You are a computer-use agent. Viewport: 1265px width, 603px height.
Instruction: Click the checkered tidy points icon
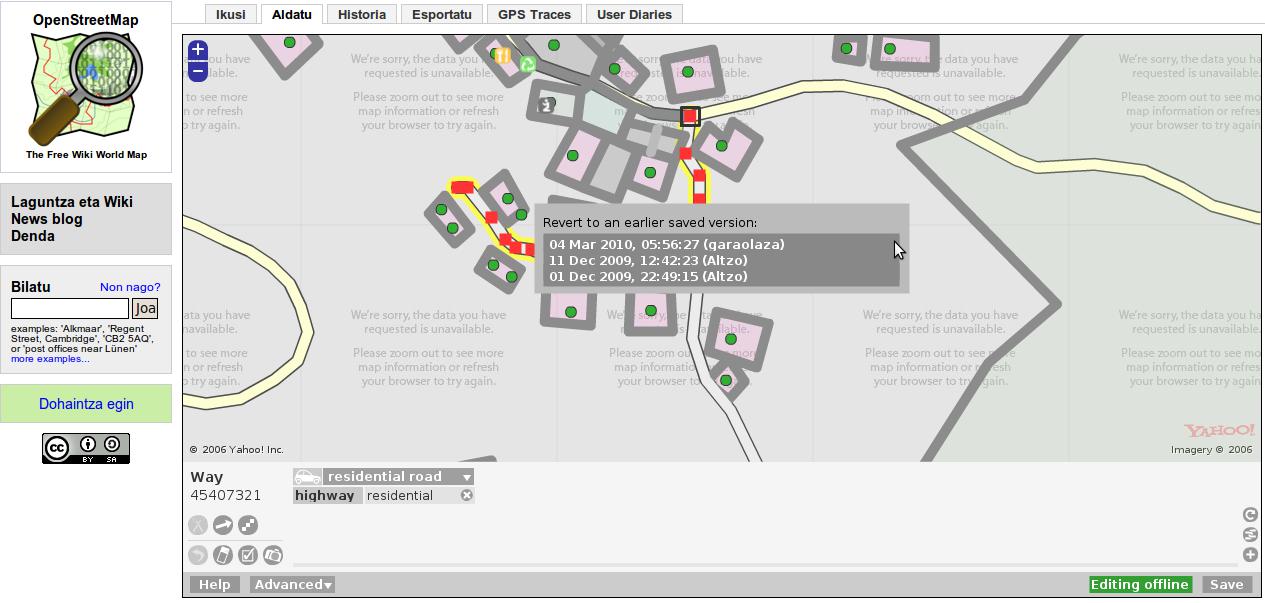pos(248,525)
